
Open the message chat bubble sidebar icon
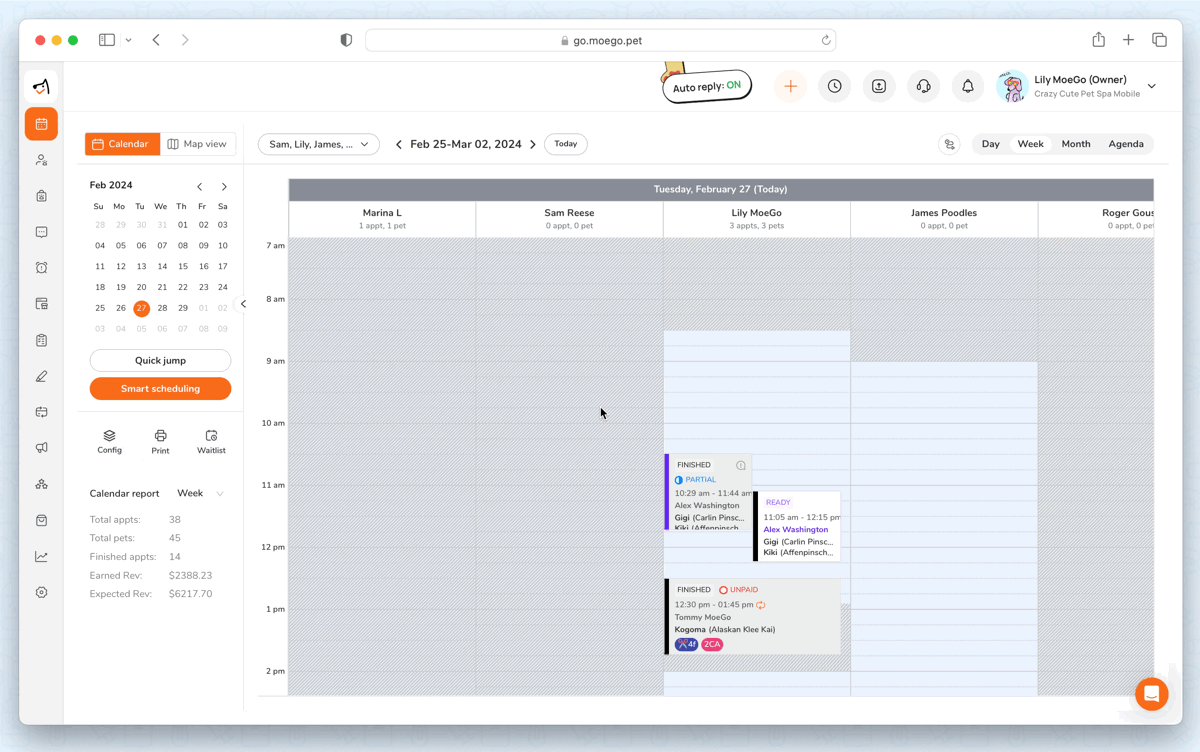(41, 232)
